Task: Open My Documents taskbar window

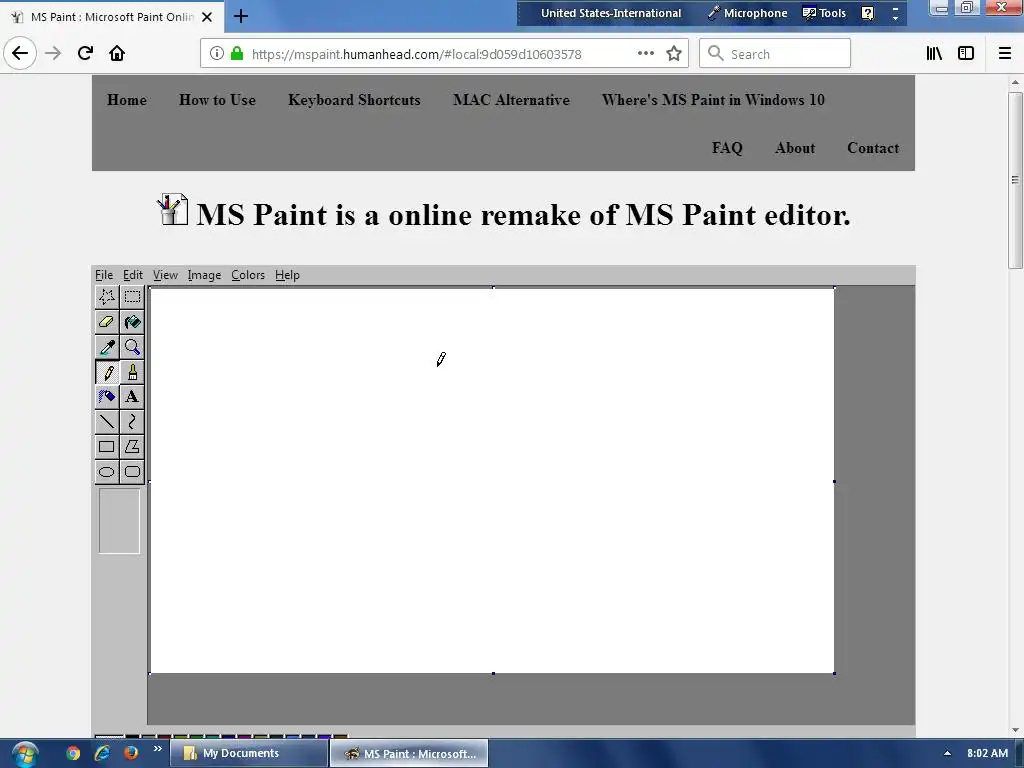Action: (x=249, y=754)
